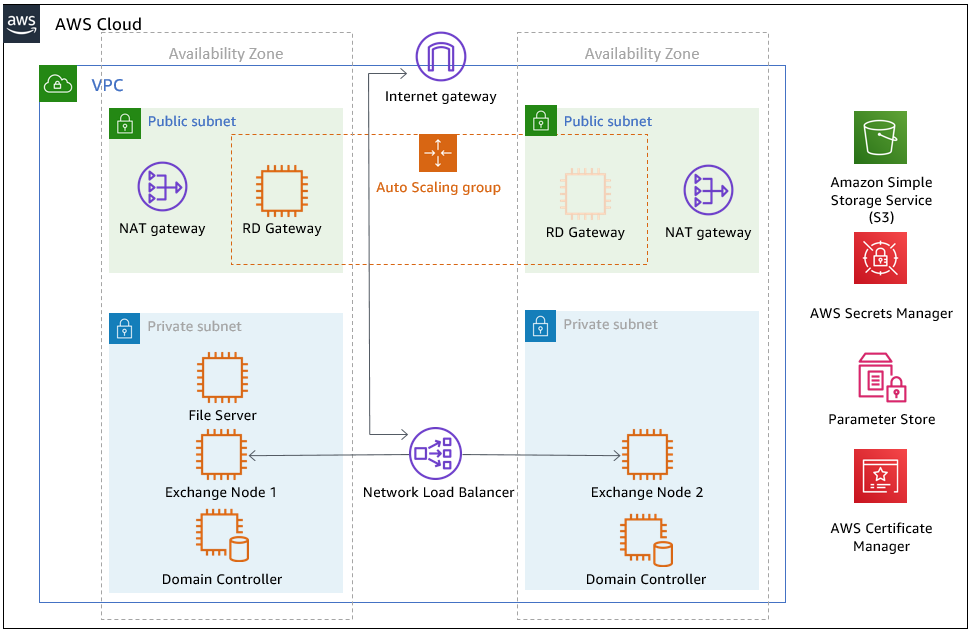Click the right 'Availability Zone' label

[642, 54]
